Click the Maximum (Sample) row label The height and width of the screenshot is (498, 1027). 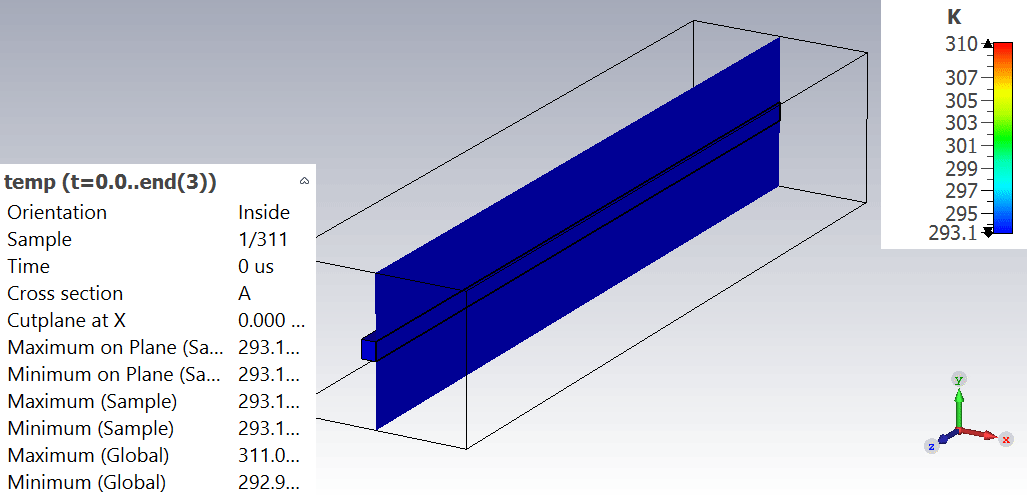point(92,401)
